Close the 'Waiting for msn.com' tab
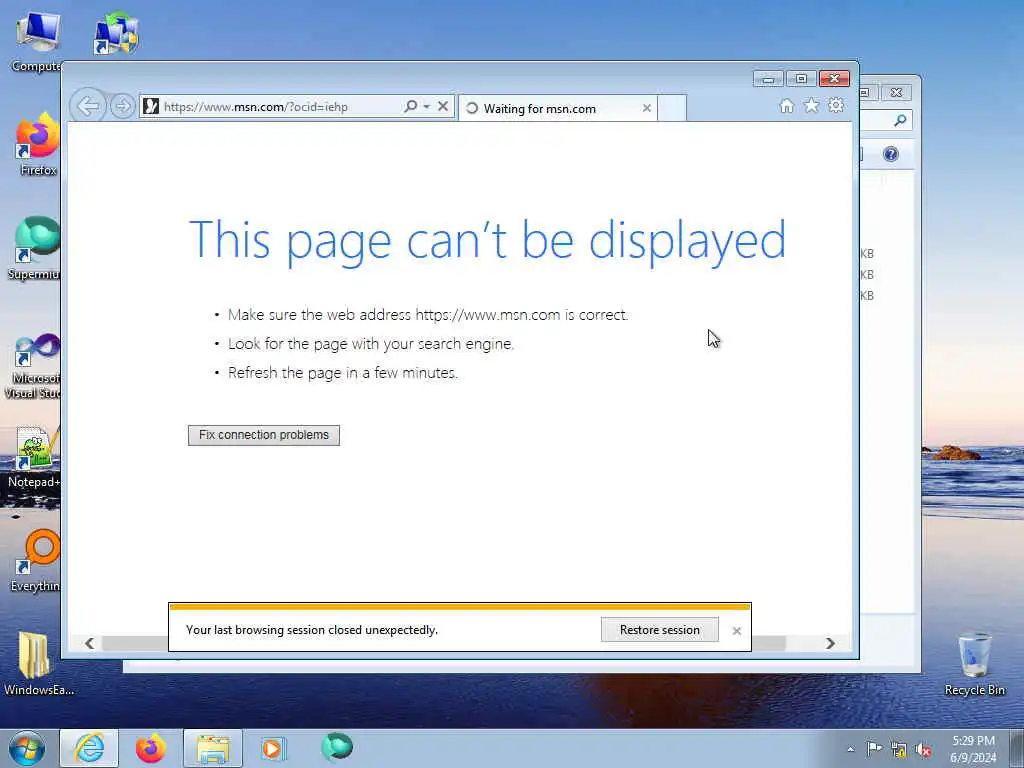1024x768 pixels. (647, 108)
